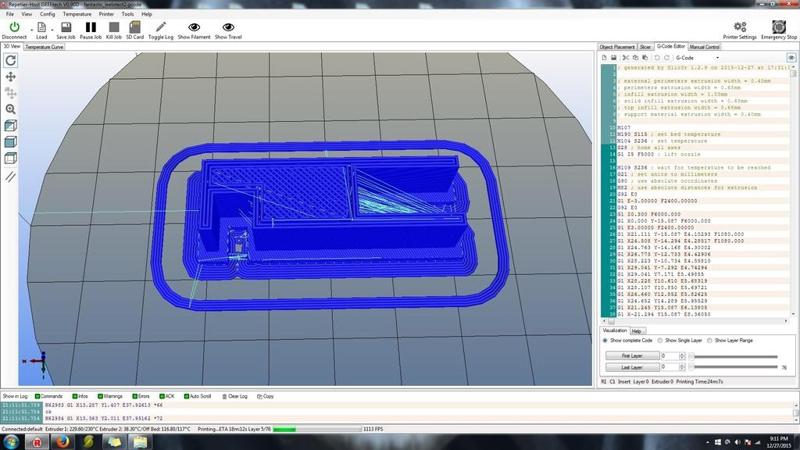Viewport: 800px width, 450px height.
Task: Click the paste icon in G-Code editor
Action: [x=645, y=58]
